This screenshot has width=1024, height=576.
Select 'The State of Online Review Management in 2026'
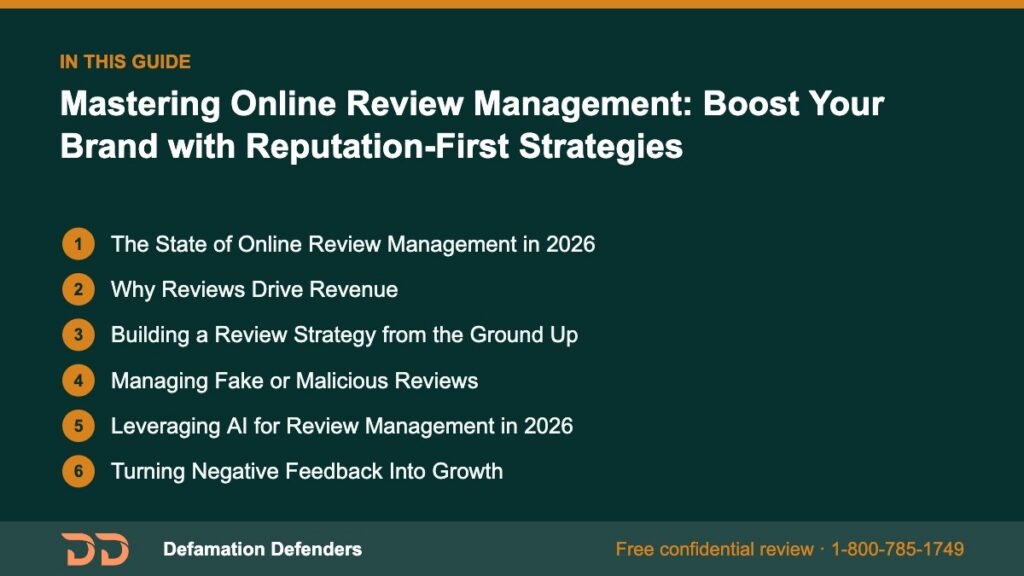353,244
